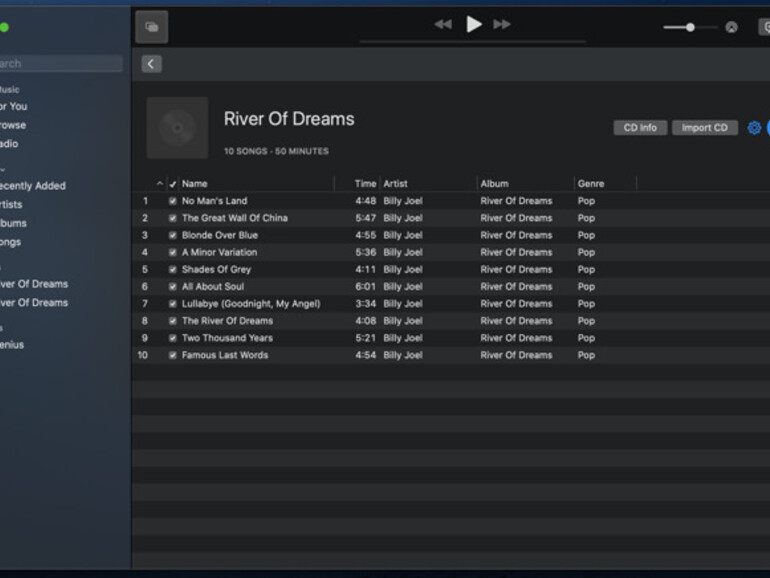Sort by the Artist column header

point(395,184)
